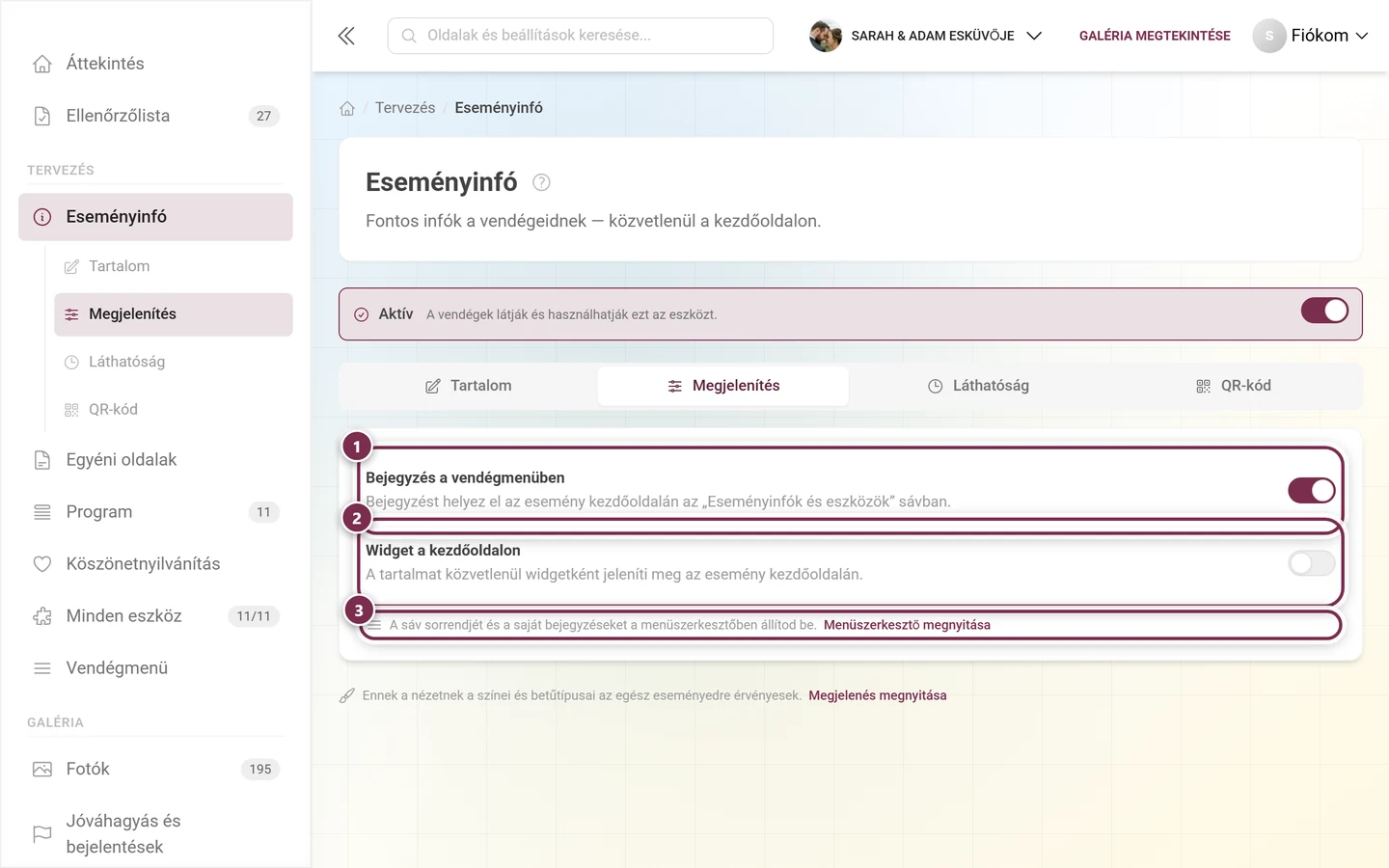Select Megjelenítés sub-item in the sidebar

[174, 314]
